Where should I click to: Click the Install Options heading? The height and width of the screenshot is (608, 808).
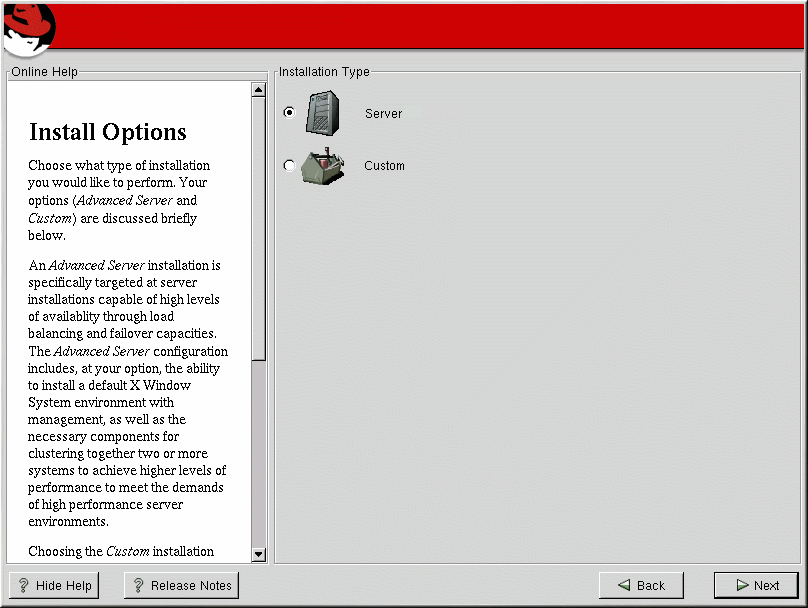click(108, 132)
